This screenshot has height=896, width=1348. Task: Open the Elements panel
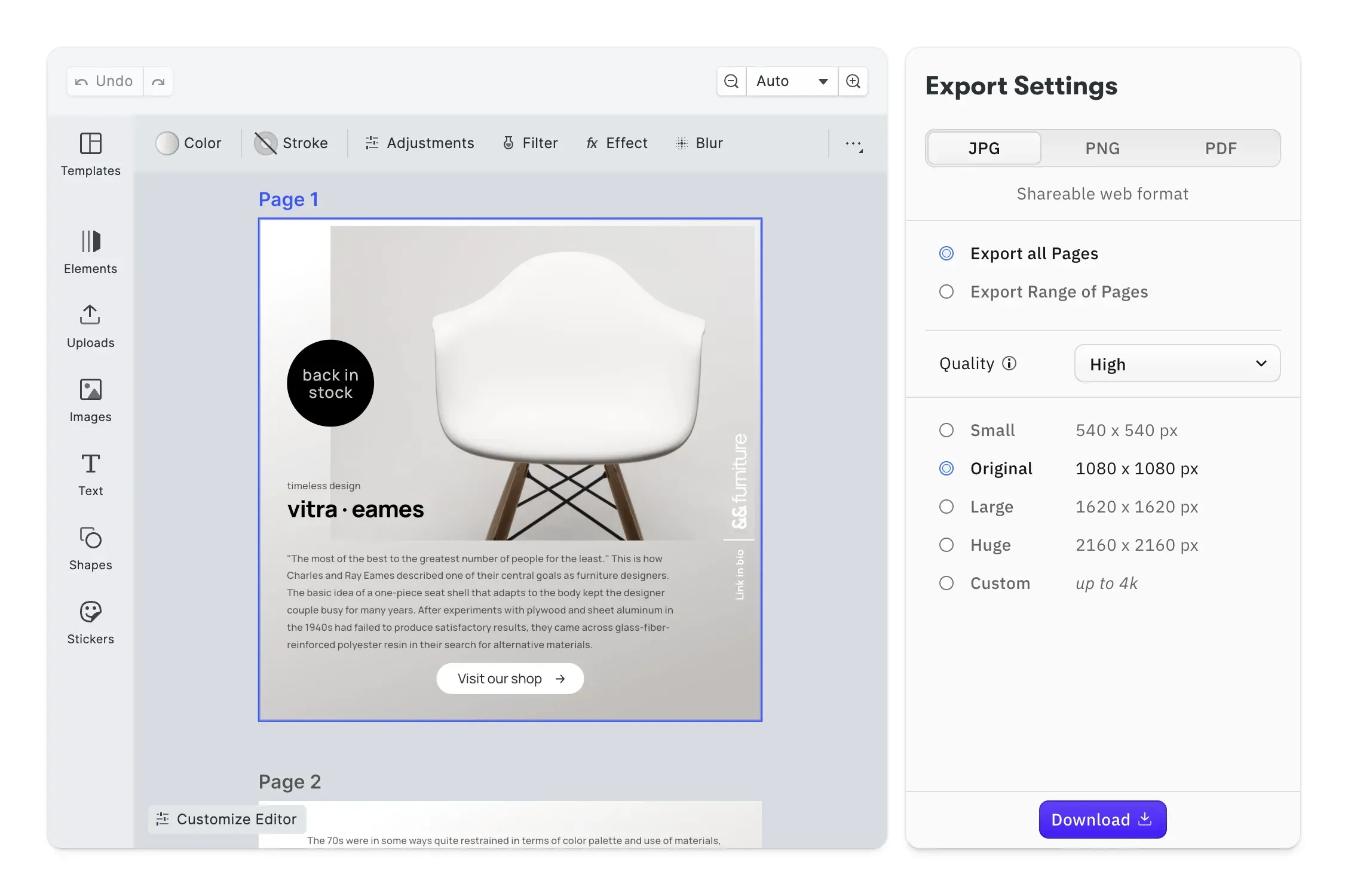90,252
